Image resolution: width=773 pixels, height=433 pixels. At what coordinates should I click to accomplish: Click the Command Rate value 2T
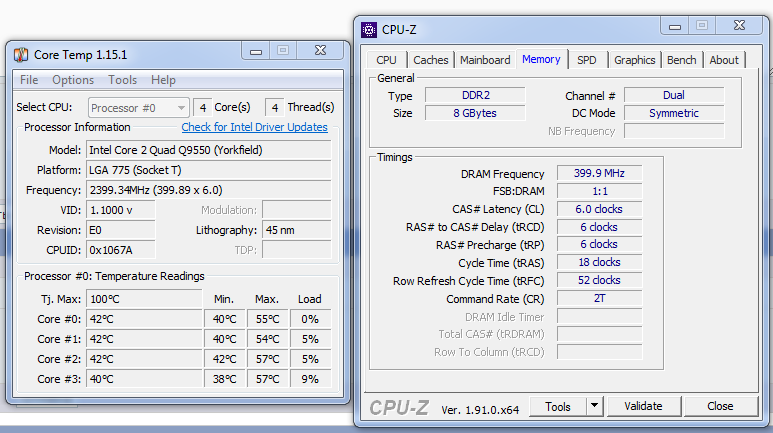pyautogui.click(x=599, y=298)
